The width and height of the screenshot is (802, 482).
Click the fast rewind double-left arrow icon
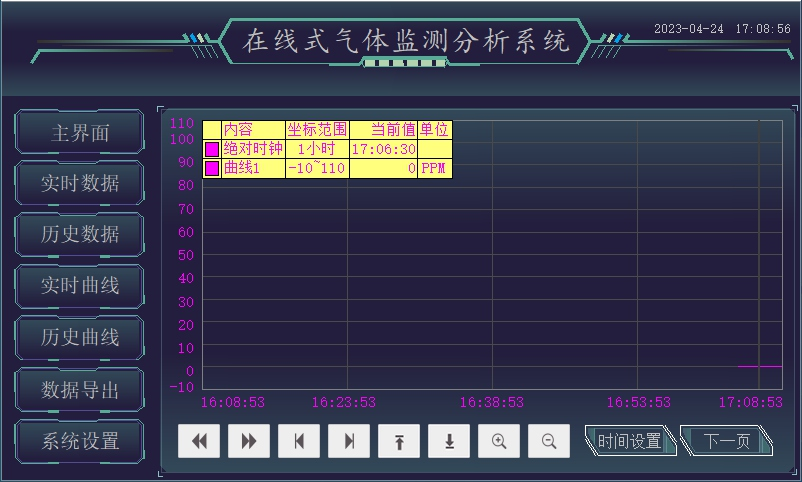click(199, 441)
